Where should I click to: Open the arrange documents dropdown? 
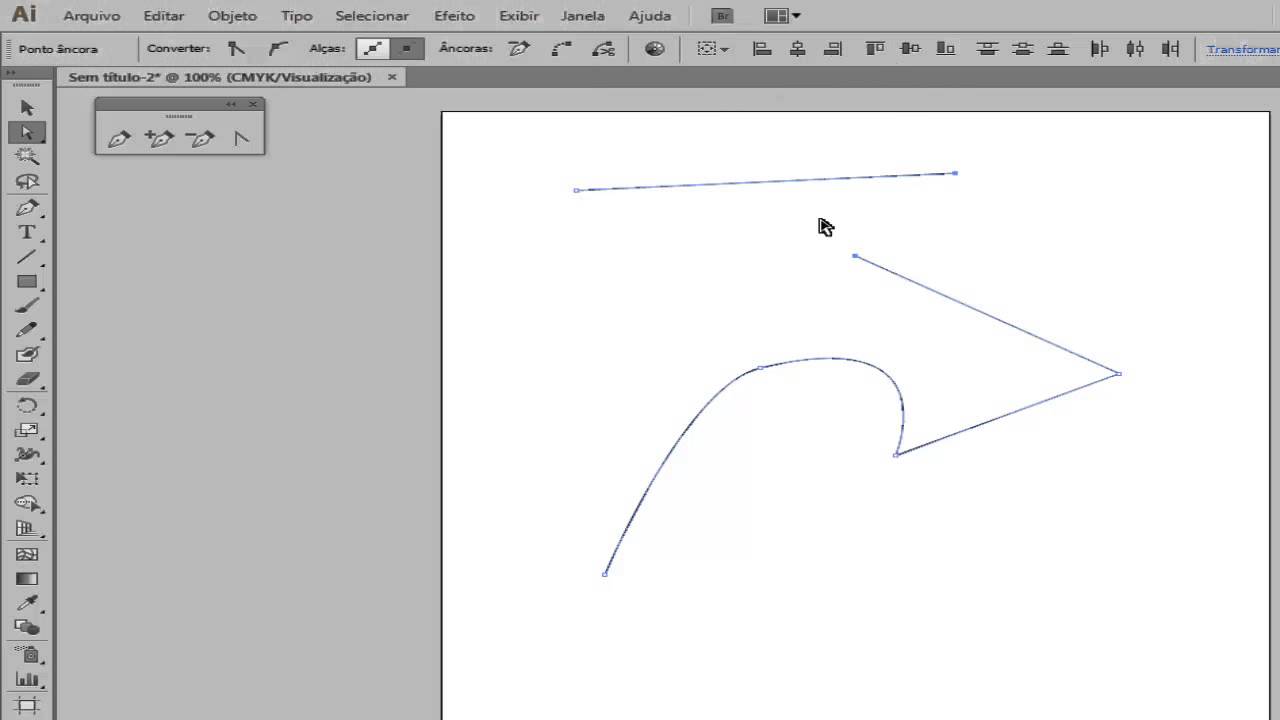[782, 16]
